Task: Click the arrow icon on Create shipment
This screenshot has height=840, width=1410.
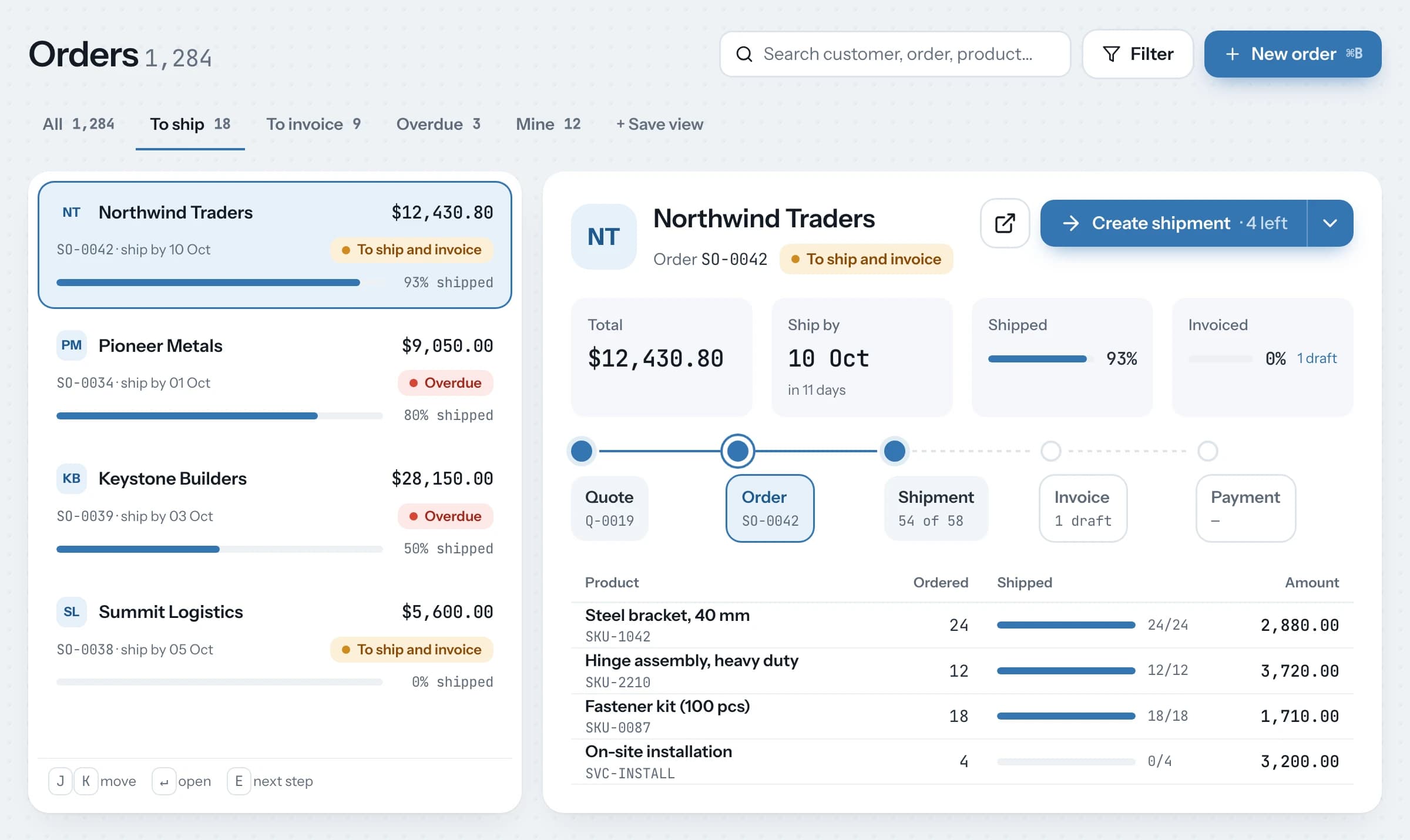Action: (1070, 223)
